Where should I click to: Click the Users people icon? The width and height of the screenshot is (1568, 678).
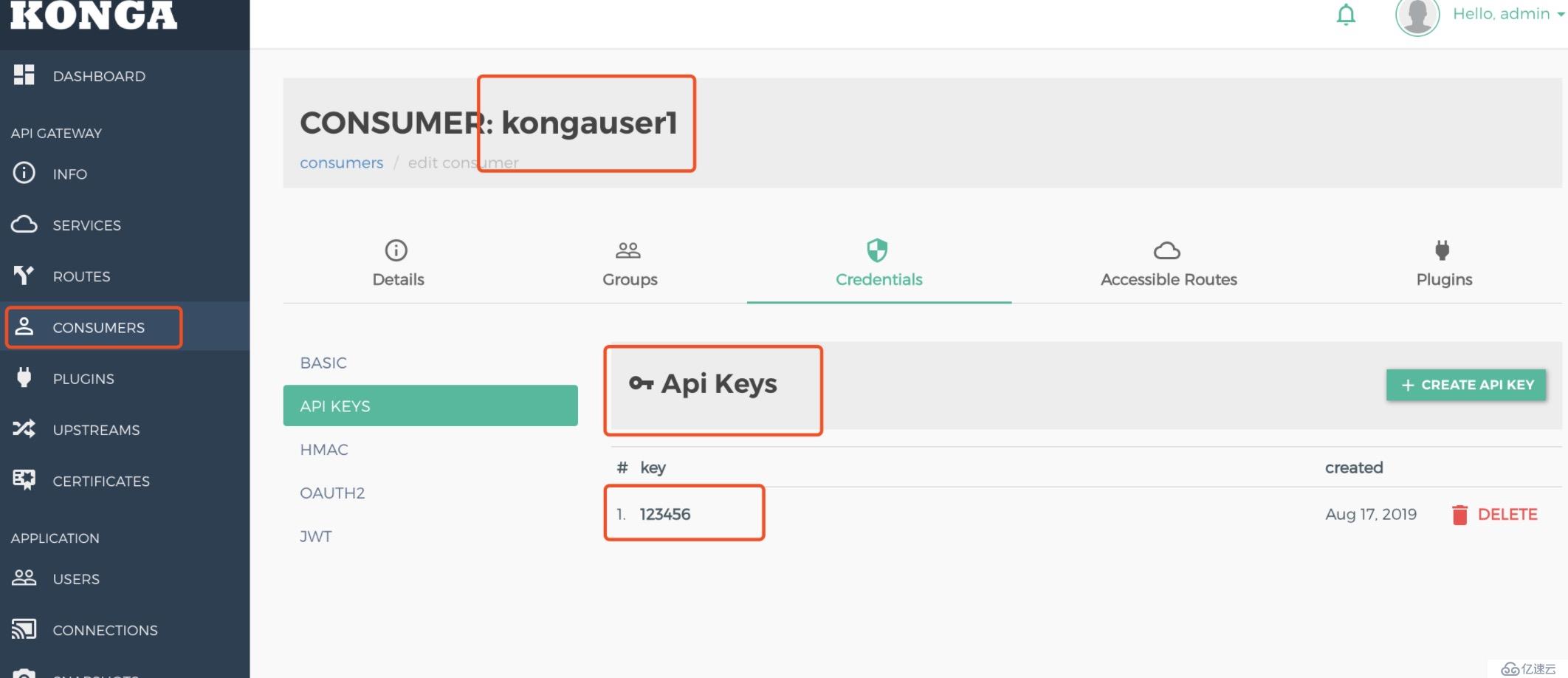(x=24, y=578)
